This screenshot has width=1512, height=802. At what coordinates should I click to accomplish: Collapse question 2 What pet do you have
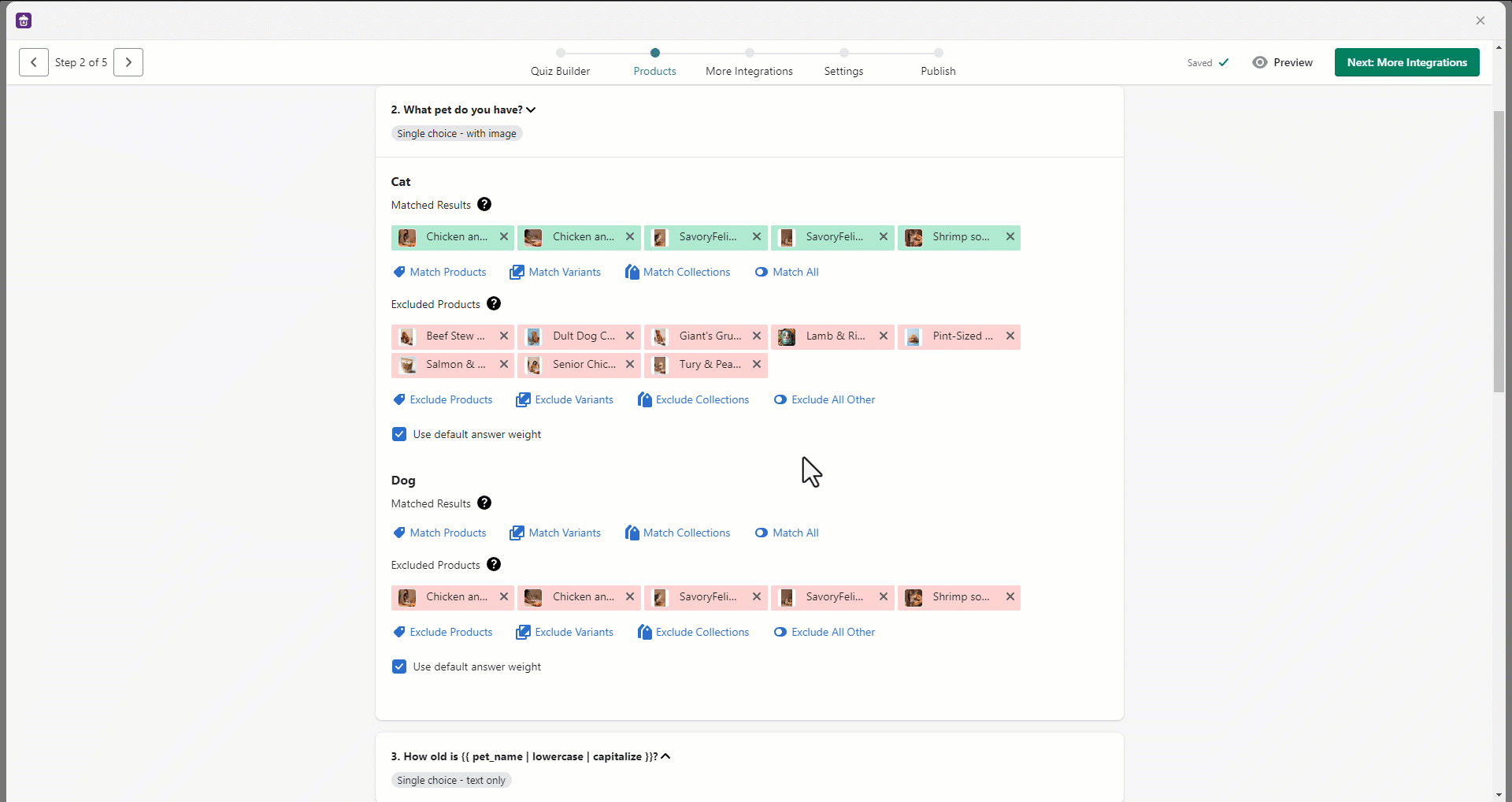coord(531,110)
